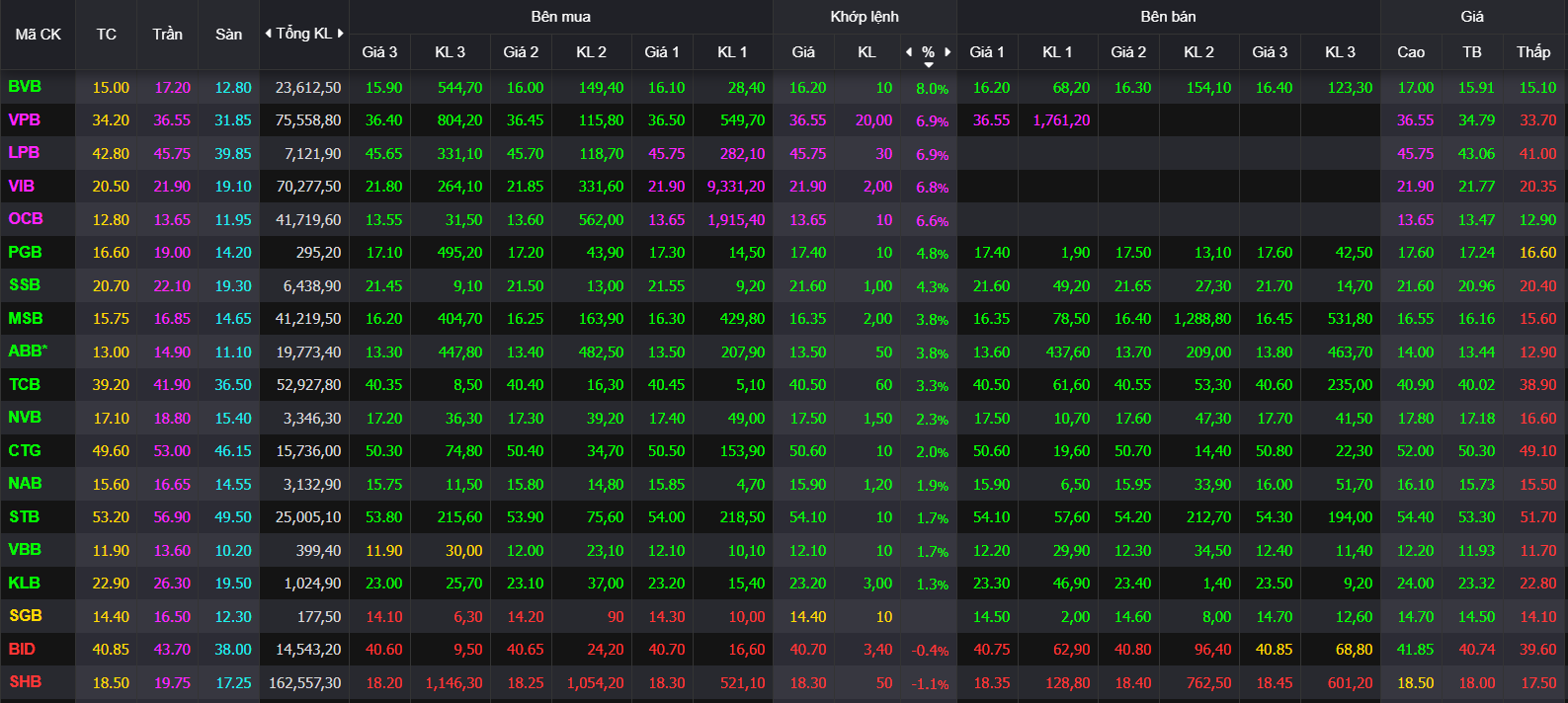Viewport: 1568px width, 703px height.
Task: Click the left arrow beside Tổng KL header
Action: (x=268, y=34)
